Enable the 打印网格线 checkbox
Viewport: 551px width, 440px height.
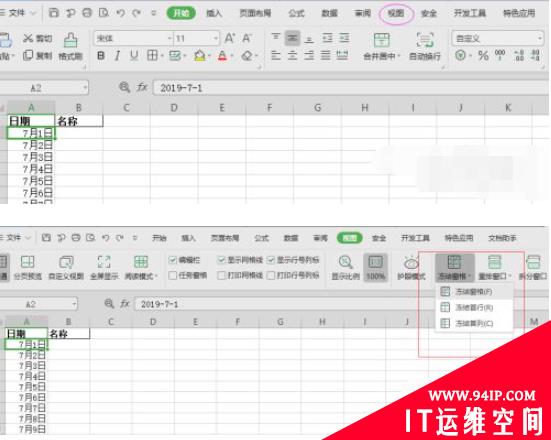[221, 276]
